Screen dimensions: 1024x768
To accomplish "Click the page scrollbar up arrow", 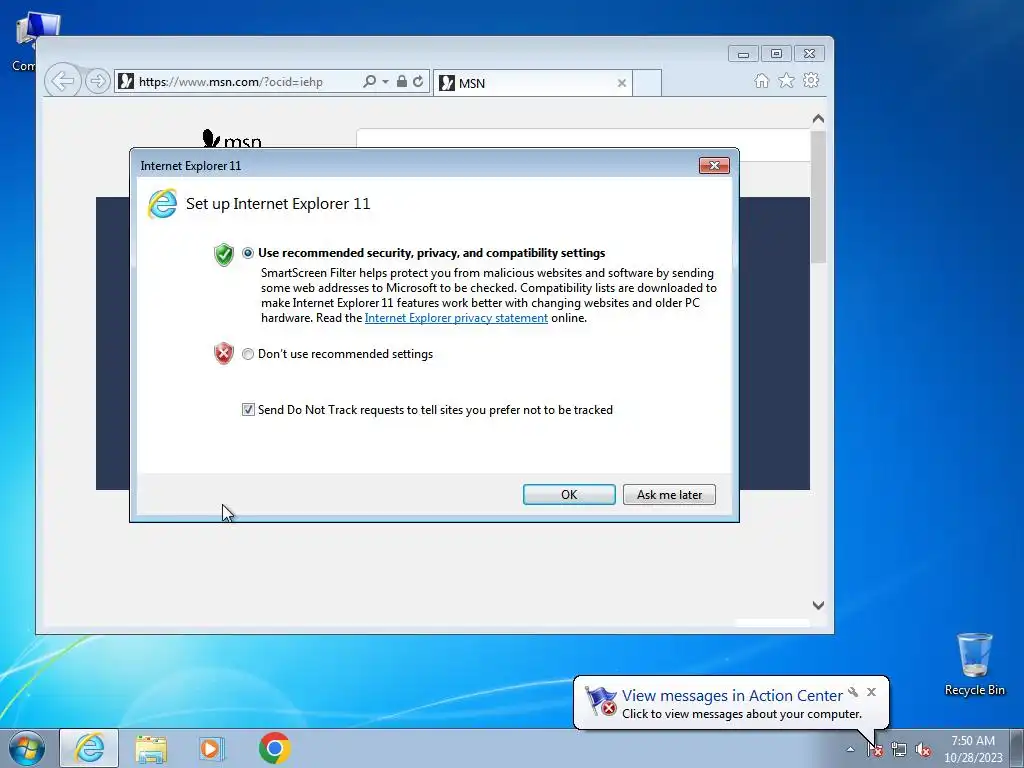I will coord(818,119).
